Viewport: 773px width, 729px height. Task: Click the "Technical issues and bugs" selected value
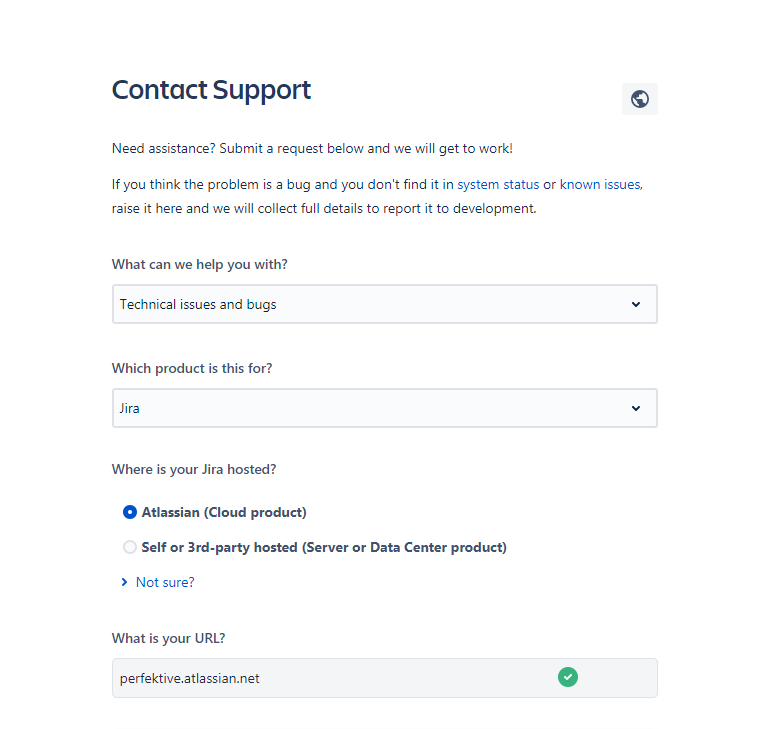[x=198, y=304]
